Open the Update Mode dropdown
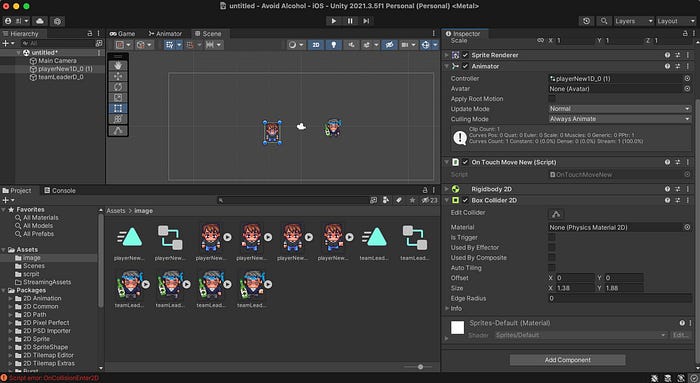700x383 pixels. pos(620,108)
